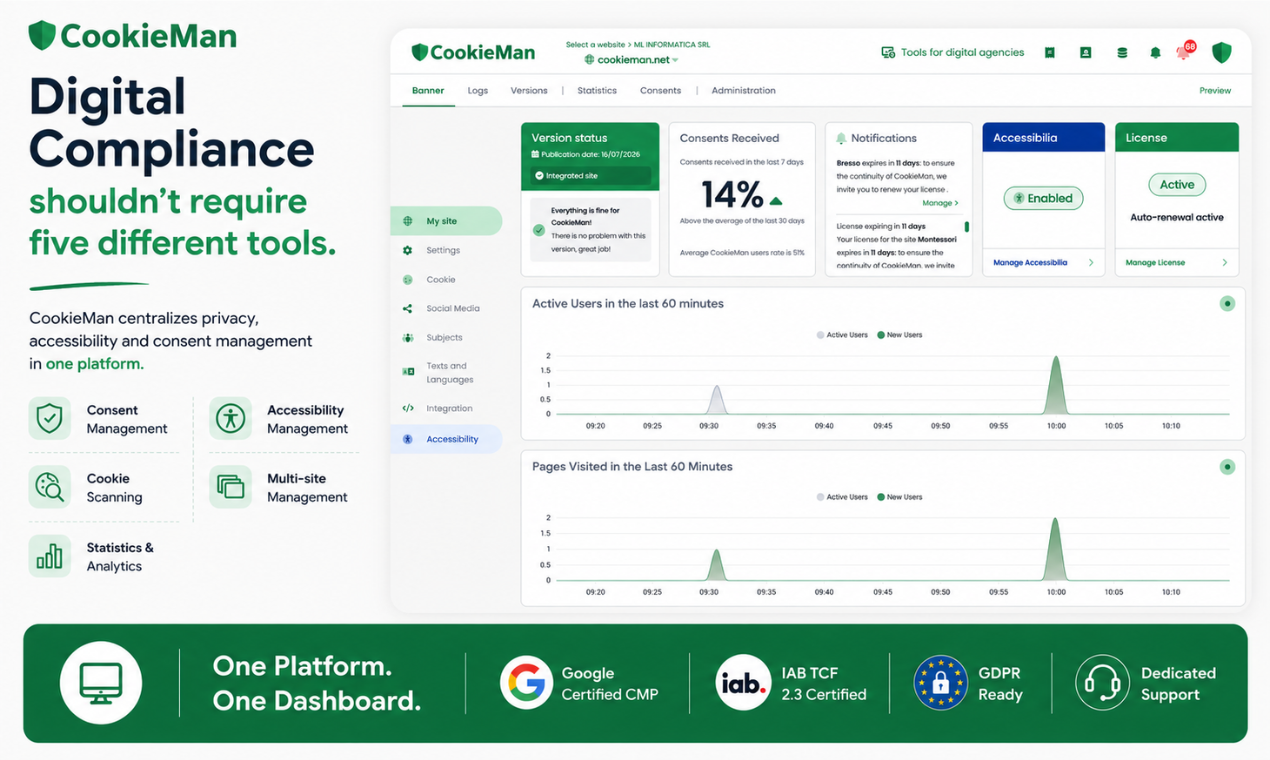
Task: Toggle New Users legend in Active Users chart
Action: [x=900, y=335]
